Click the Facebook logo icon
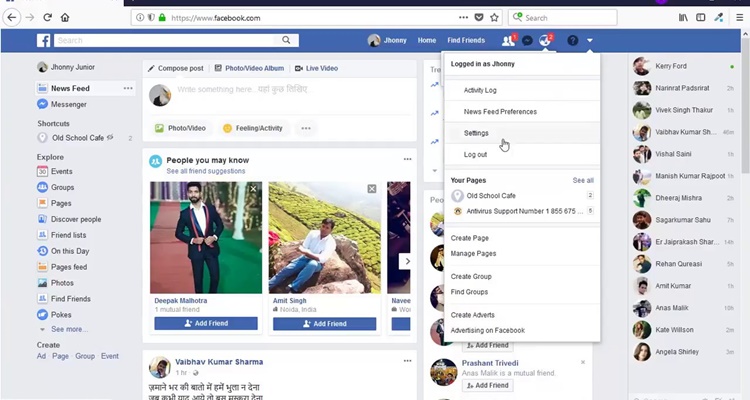750x400 pixels. [44, 40]
